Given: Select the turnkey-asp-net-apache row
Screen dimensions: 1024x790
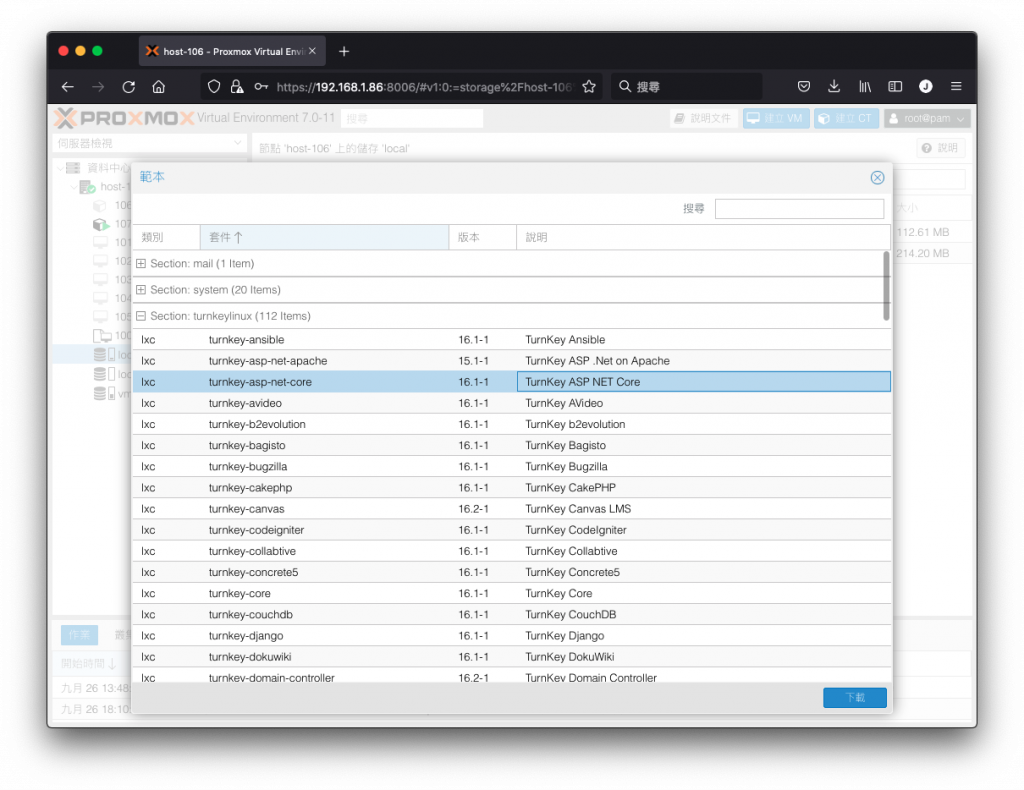Looking at the screenshot, I should (x=511, y=360).
